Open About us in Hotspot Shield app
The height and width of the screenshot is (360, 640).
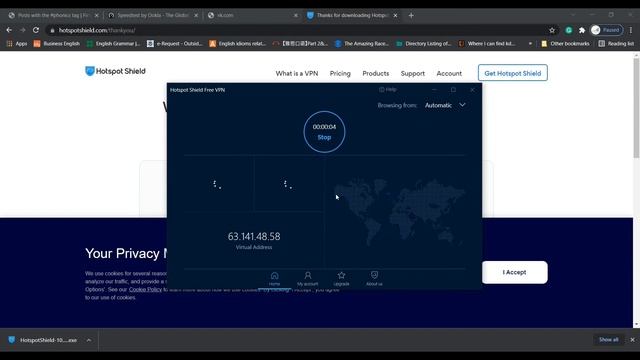pyautogui.click(x=374, y=279)
